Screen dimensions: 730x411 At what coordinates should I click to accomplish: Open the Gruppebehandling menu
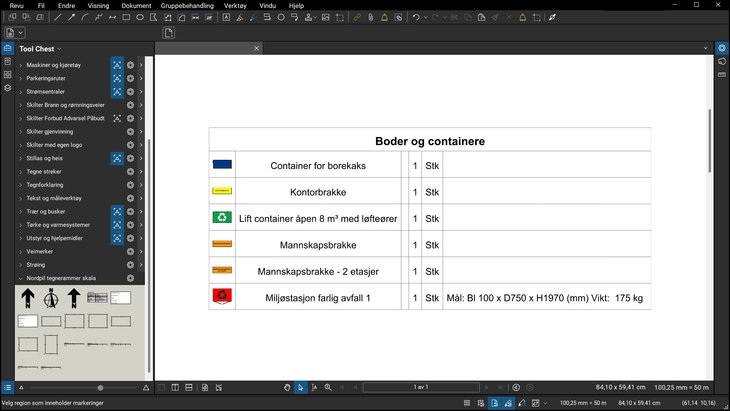[x=188, y=5]
